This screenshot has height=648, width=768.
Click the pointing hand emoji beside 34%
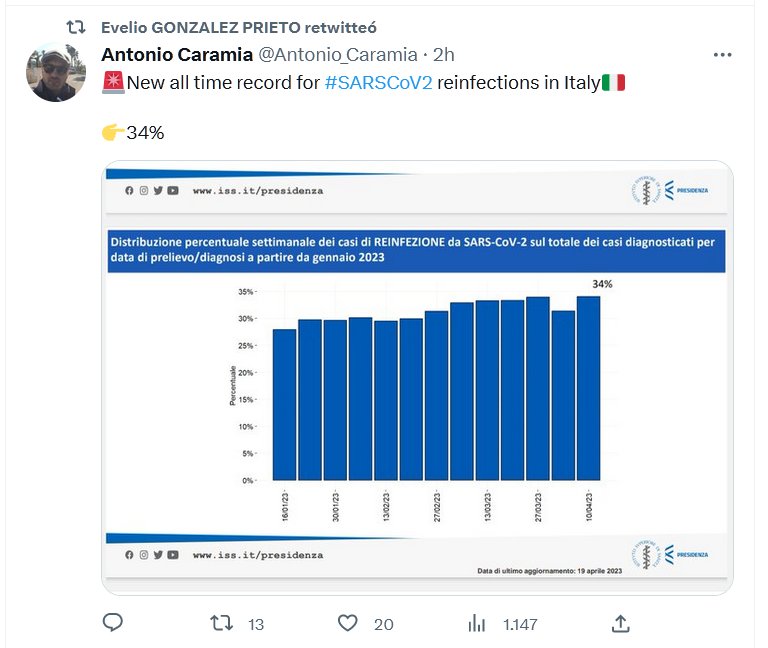tap(112, 132)
